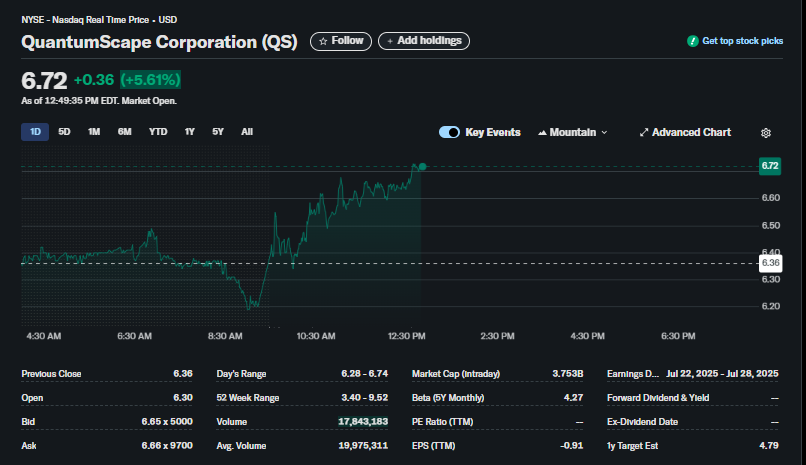Click the Avg. Volume value 19,975,311
The width and height of the screenshot is (806, 465).
363,446
